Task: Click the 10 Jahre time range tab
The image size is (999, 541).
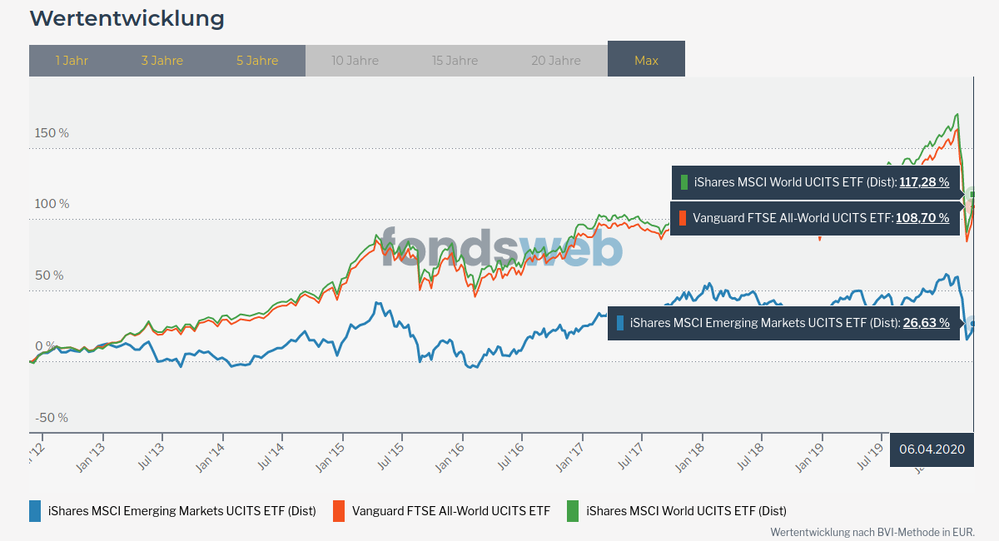Action: coord(353,60)
